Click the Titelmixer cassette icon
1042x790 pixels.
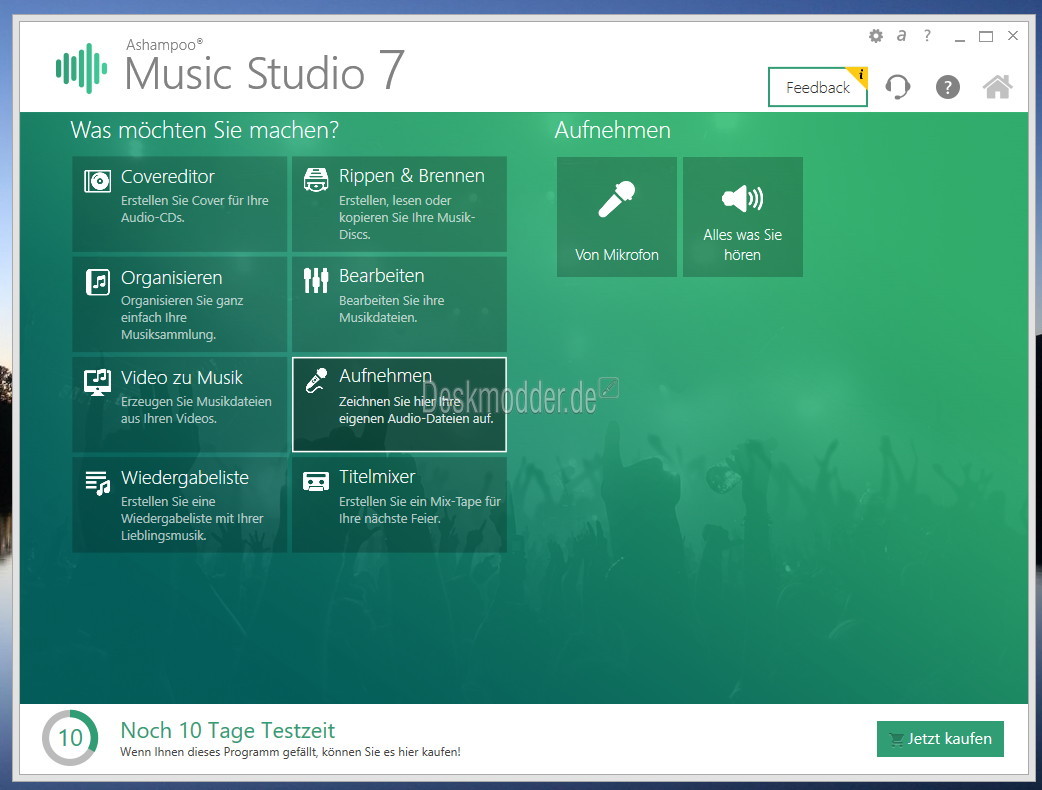(316, 481)
